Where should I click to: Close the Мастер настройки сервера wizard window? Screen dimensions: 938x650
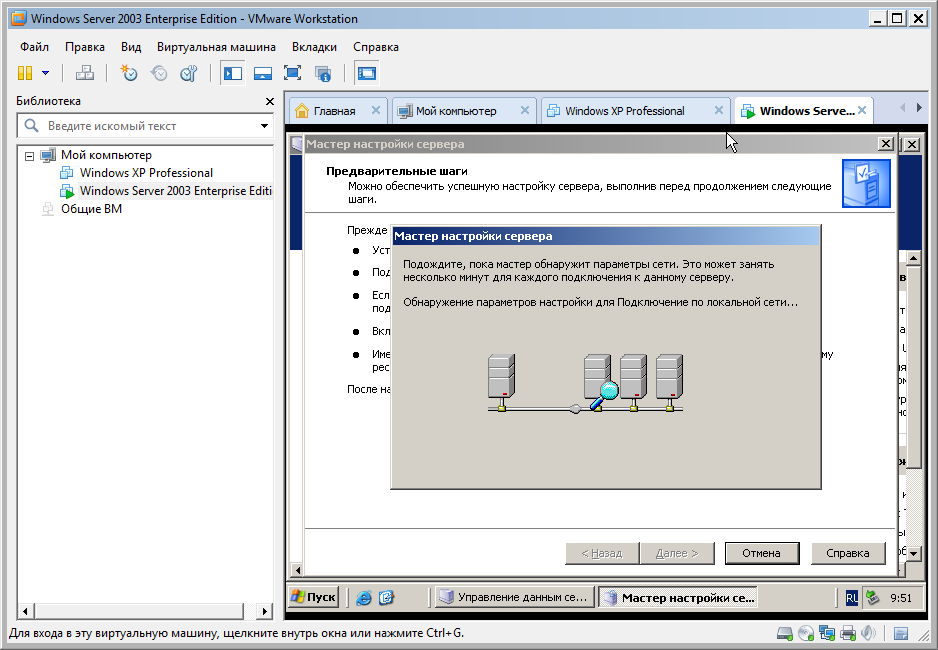coord(885,144)
